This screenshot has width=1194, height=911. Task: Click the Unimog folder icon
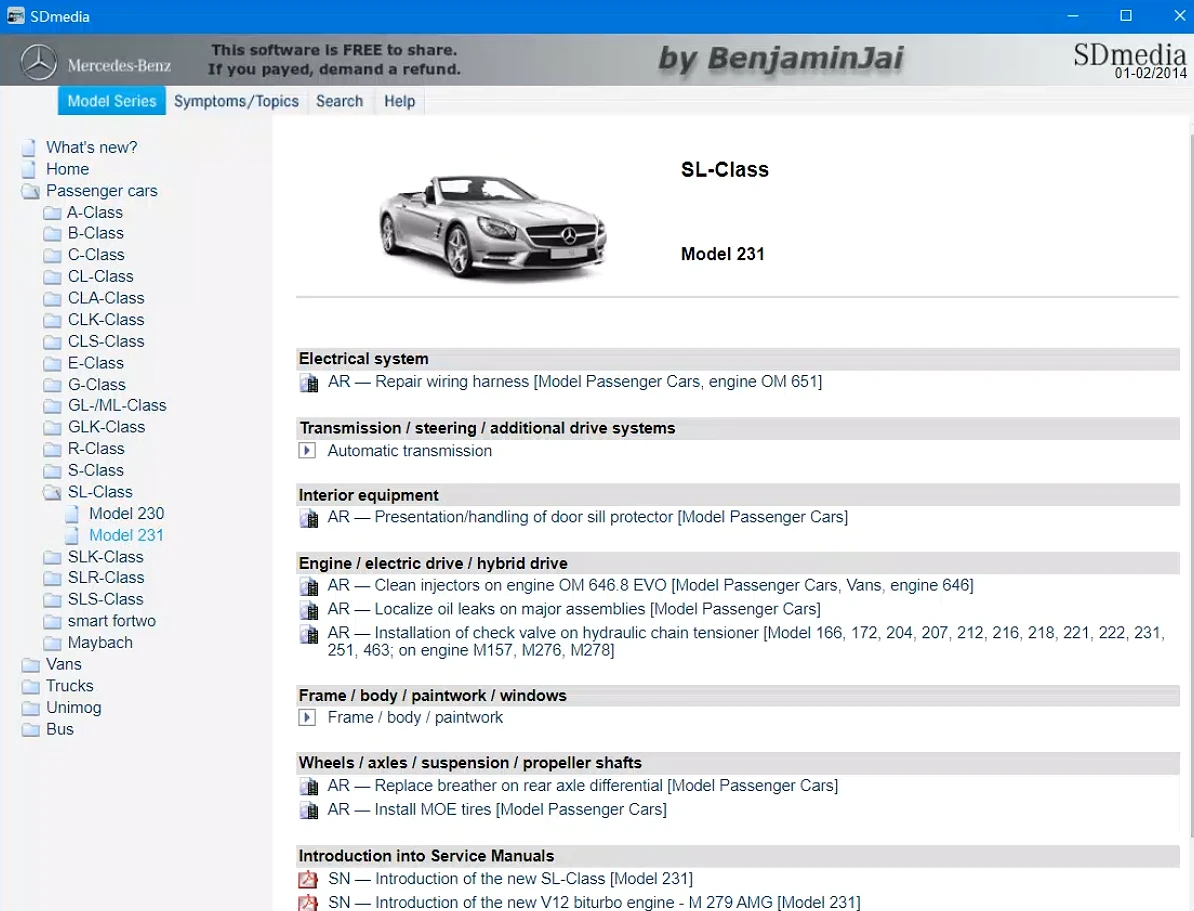30,708
